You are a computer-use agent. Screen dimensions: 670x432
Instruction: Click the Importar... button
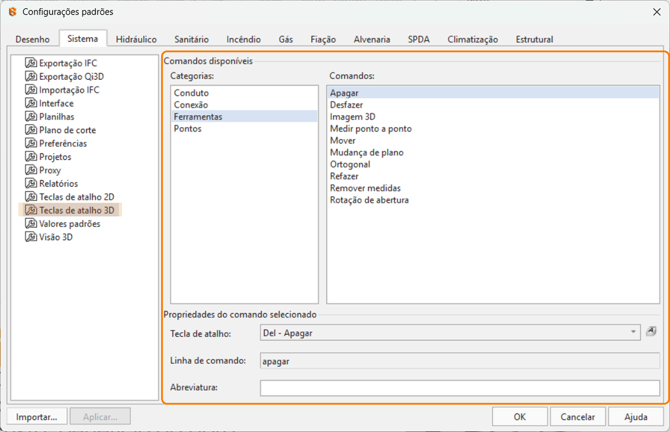click(x=37, y=417)
